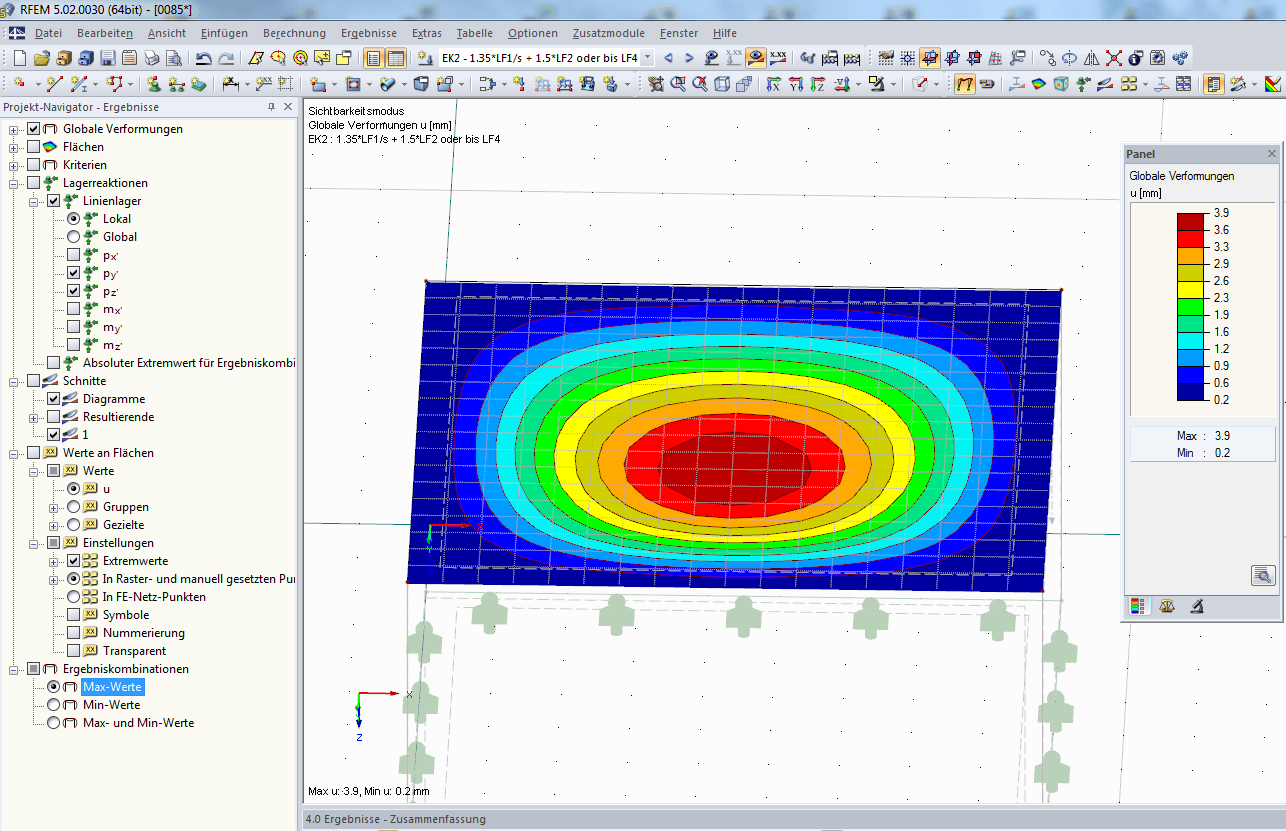
Task: Save the model with the floppy disk icon
Action: pyautogui.click(x=108, y=58)
